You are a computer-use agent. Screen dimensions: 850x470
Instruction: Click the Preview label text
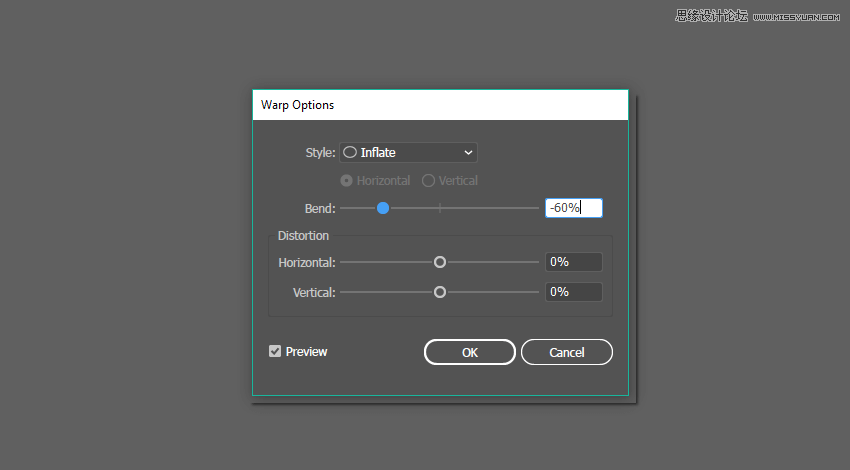point(306,352)
